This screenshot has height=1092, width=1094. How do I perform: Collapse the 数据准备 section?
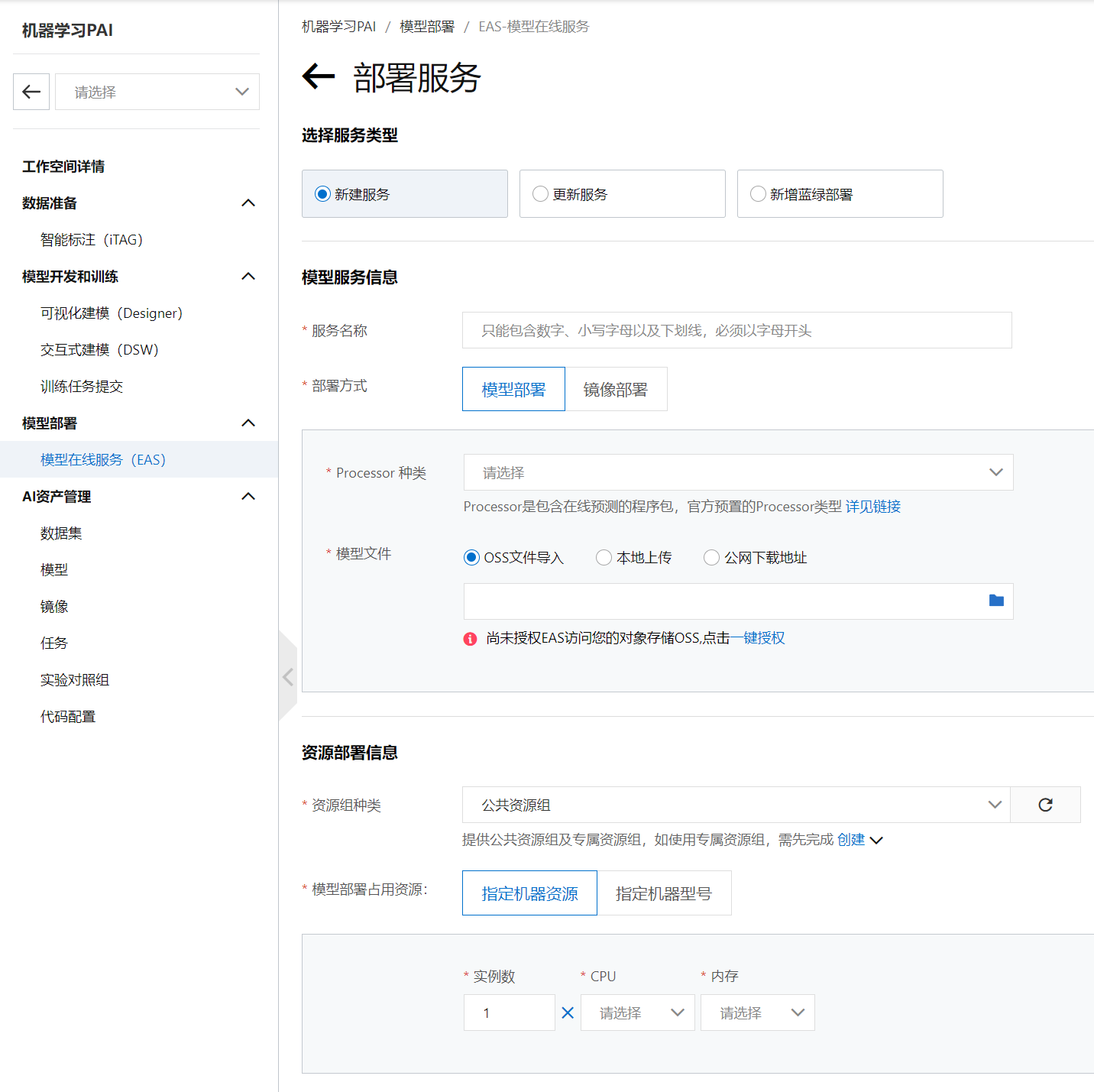[x=248, y=203]
